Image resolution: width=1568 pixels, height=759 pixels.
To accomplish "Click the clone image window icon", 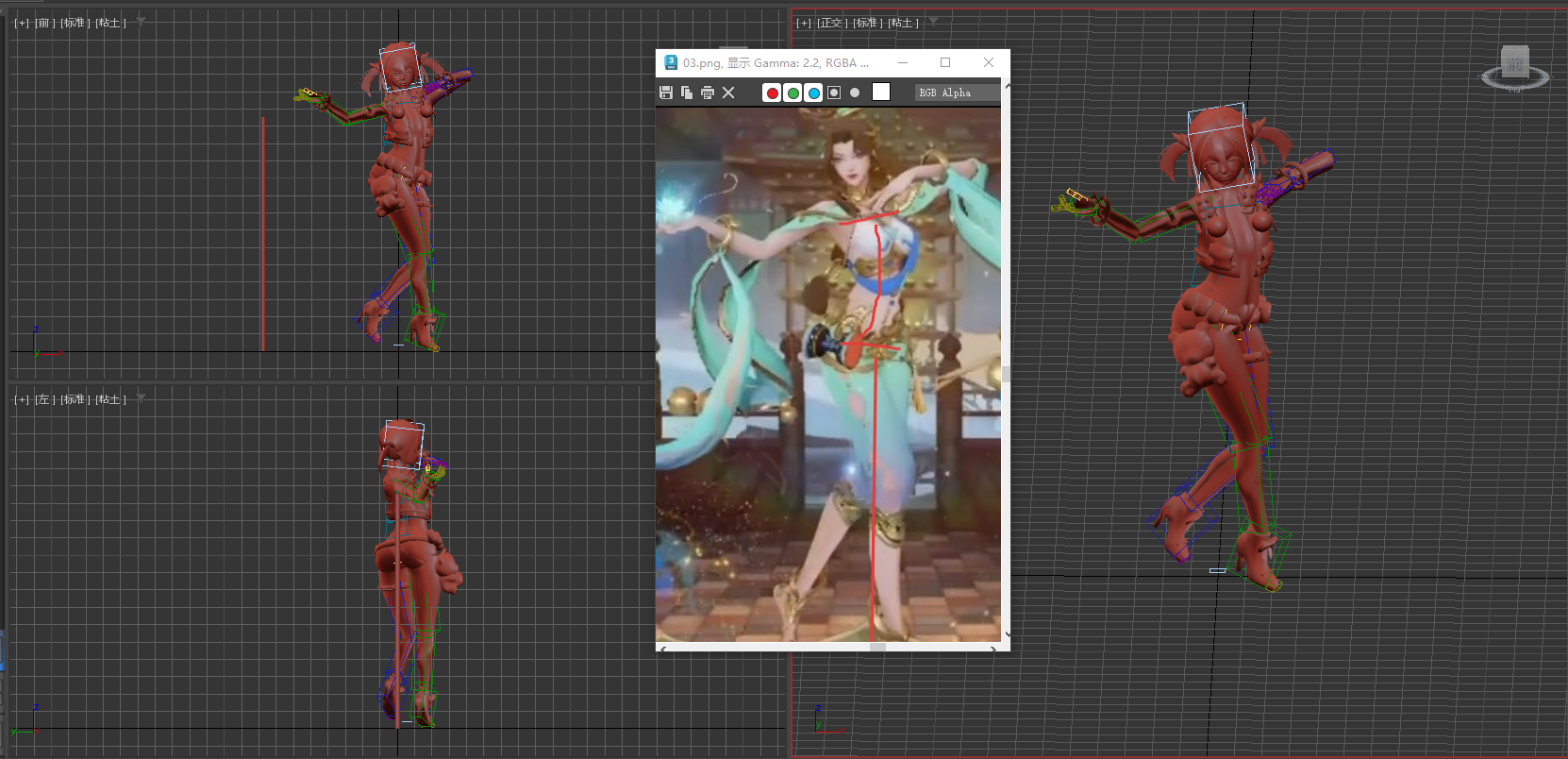I will click(687, 93).
